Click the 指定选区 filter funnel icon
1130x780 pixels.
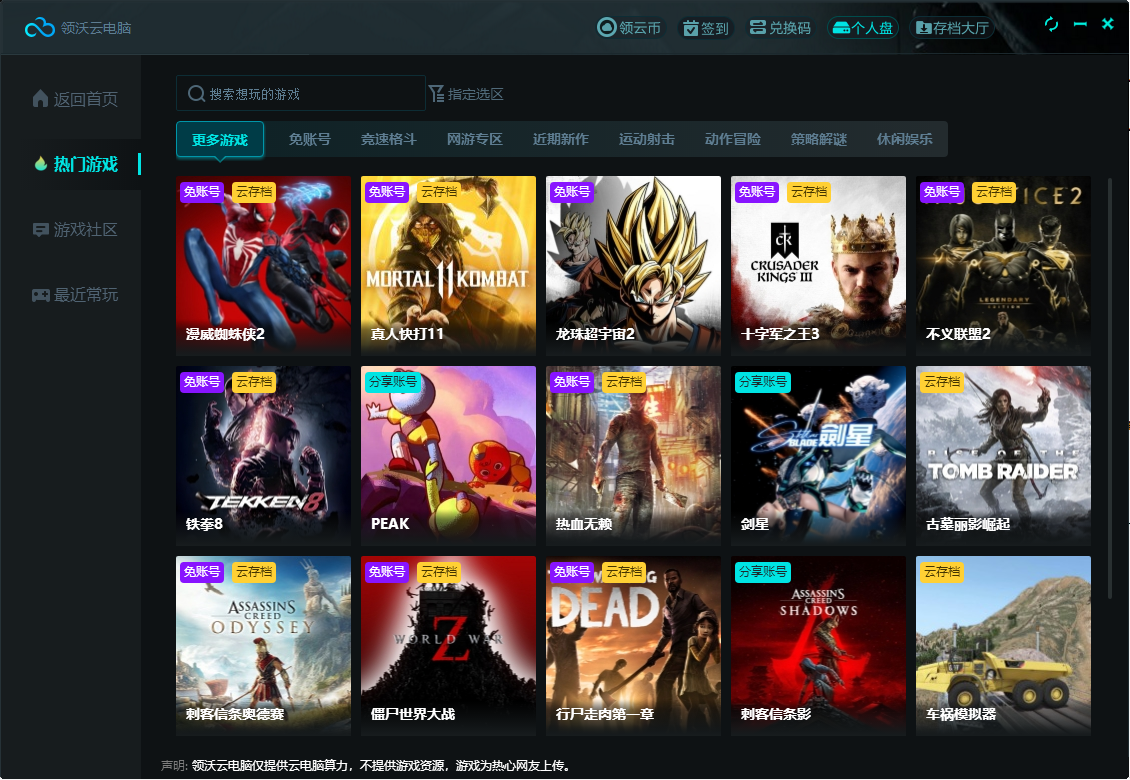[x=436, y=94]
